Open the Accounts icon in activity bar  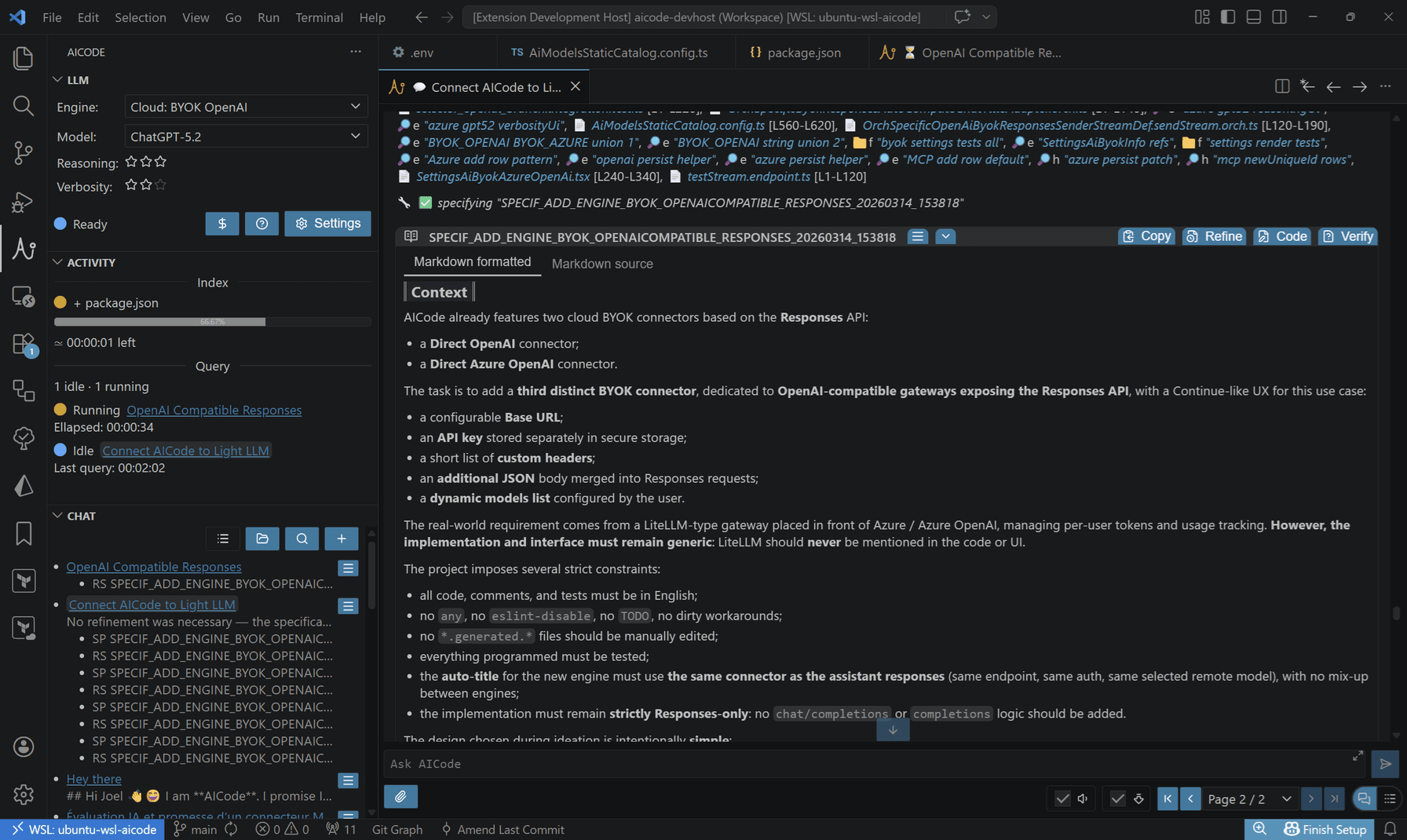tap(24, 747)
